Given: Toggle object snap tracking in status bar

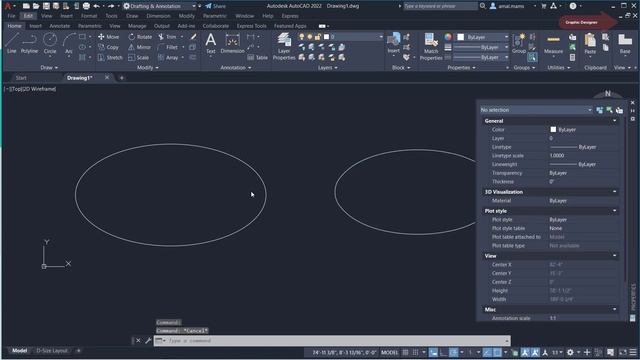Looking at the screenshot, I should pyautogui.click(x=487, y=352).
